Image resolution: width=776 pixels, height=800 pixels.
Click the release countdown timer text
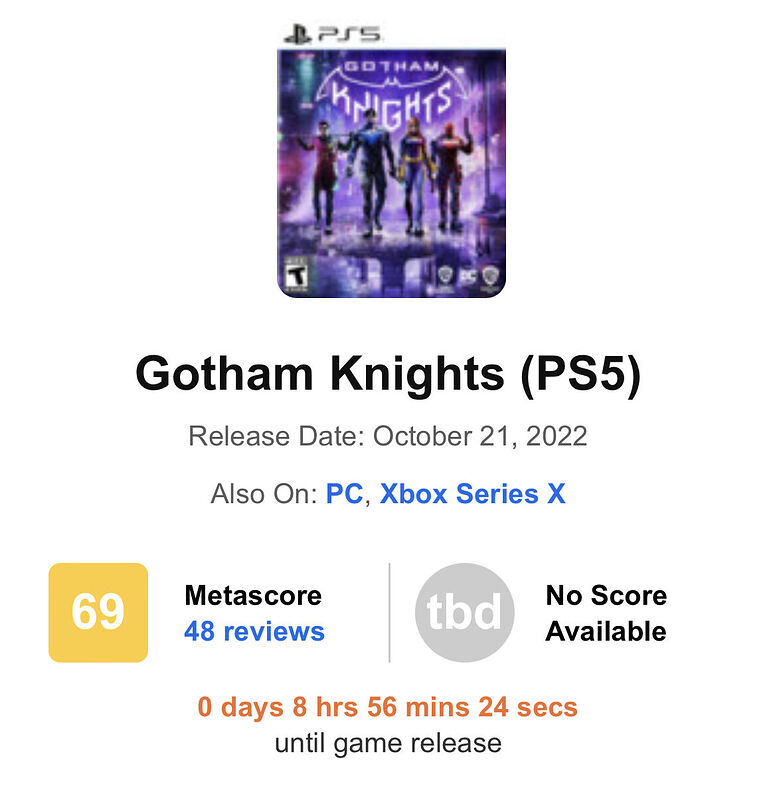388,707
